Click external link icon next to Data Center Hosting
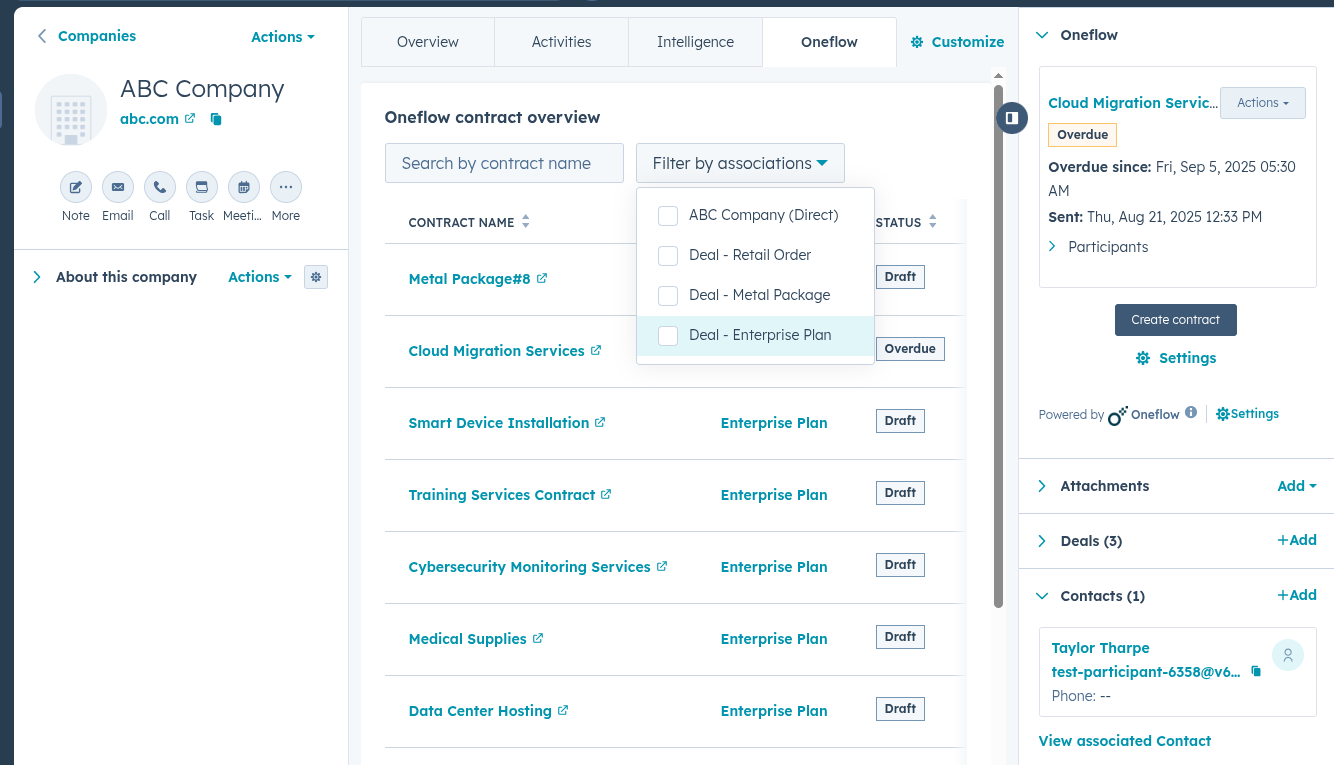Screen dimensions: 1334x765 pos(563,710)
